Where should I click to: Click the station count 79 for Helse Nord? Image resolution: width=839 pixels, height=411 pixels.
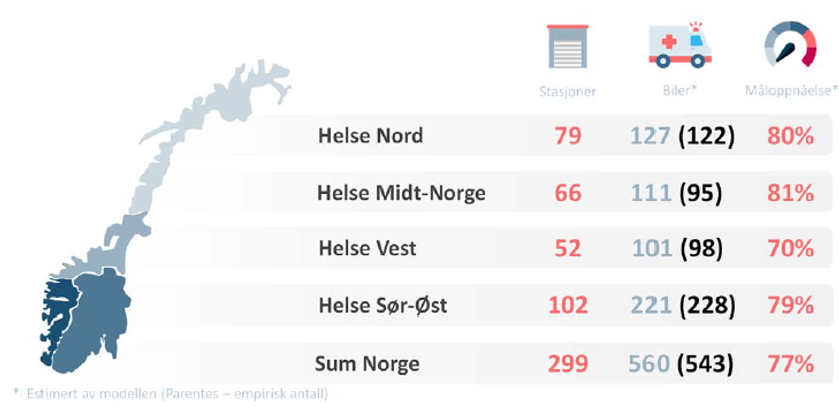click(x=567, y=136)
